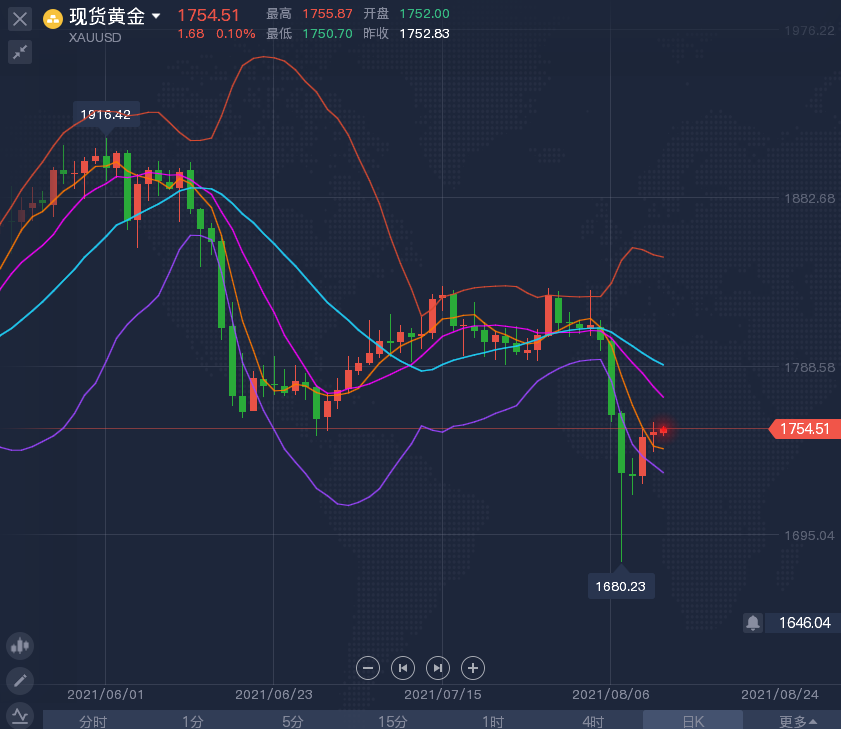Image resolution: width=841 pixels, height=729 pixels.
Task: Click the blinking latest price dot
Action: click(663, 430)
